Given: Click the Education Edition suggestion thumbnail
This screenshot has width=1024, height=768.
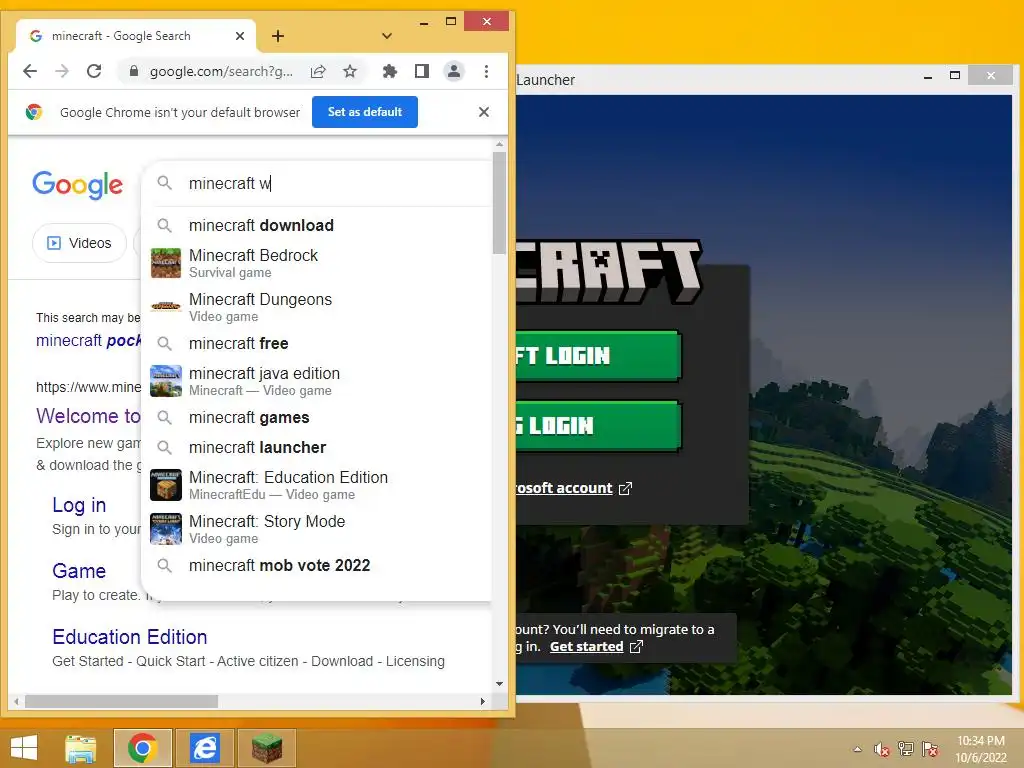Looking at the screenshot, I should click(x=166, y=485).
